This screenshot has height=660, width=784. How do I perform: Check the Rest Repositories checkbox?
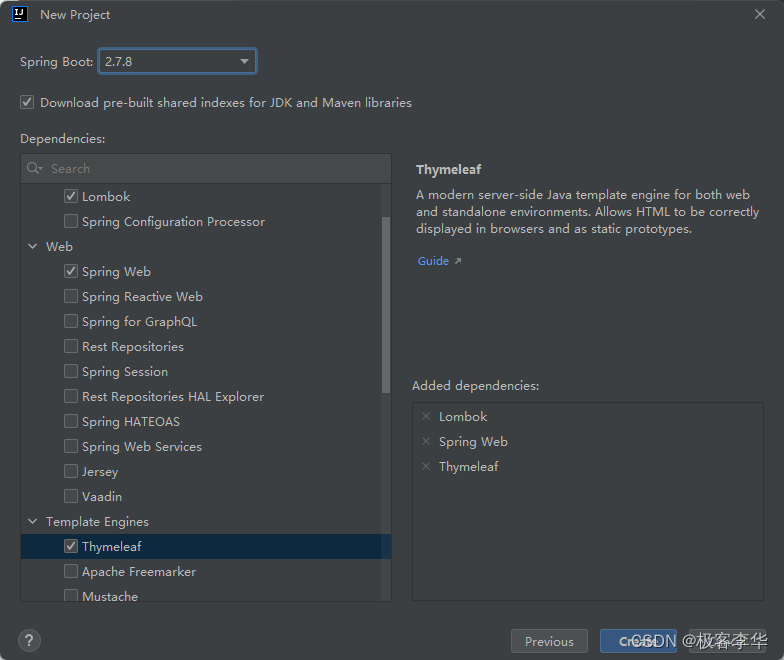tap(71, 346)
